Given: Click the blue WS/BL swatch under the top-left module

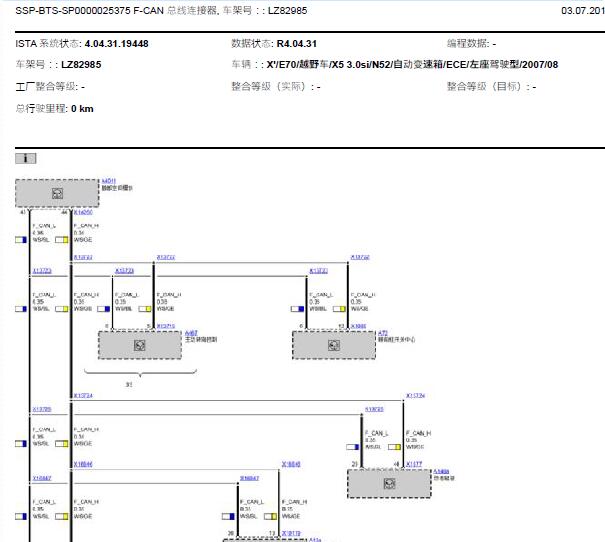Looking at the screenshot, I should (21, 240).
